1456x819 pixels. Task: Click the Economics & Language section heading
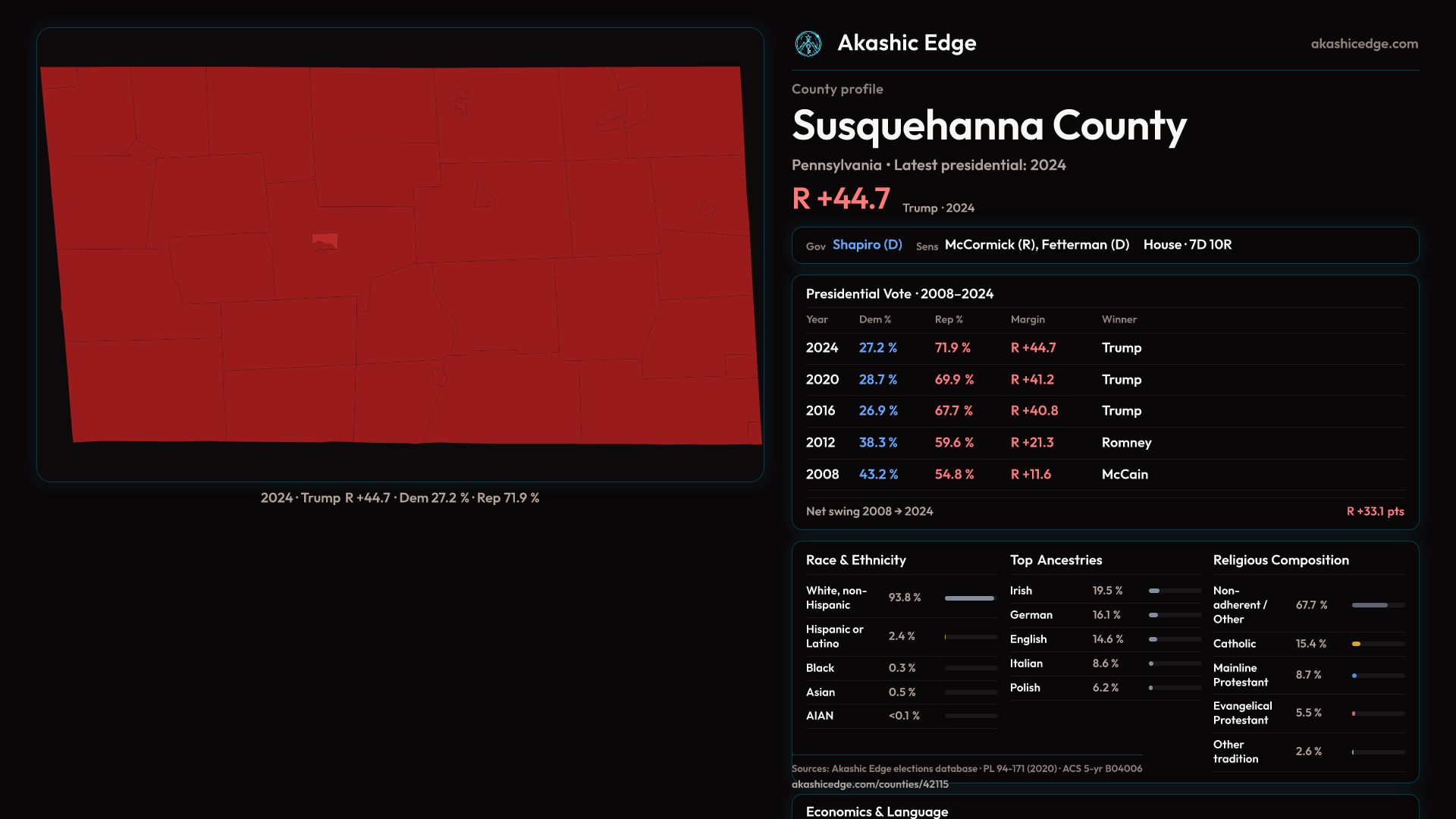click(x=877, y=811)
